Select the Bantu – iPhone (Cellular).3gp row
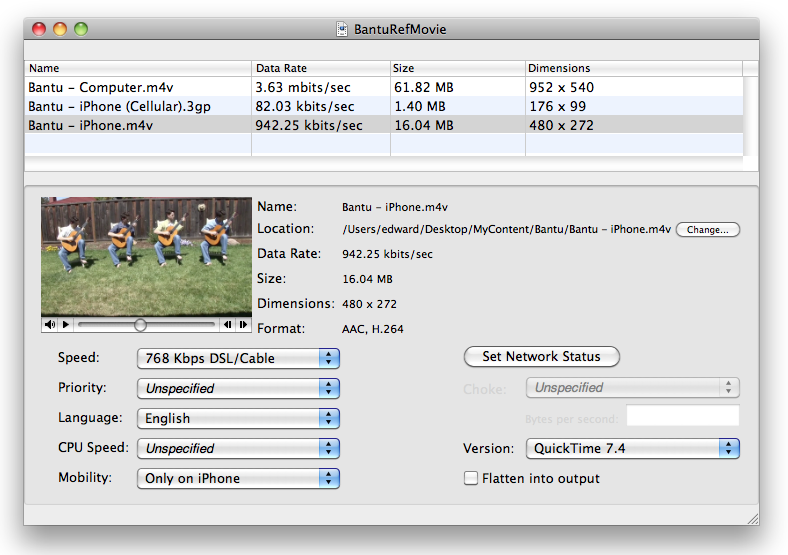 138,106
